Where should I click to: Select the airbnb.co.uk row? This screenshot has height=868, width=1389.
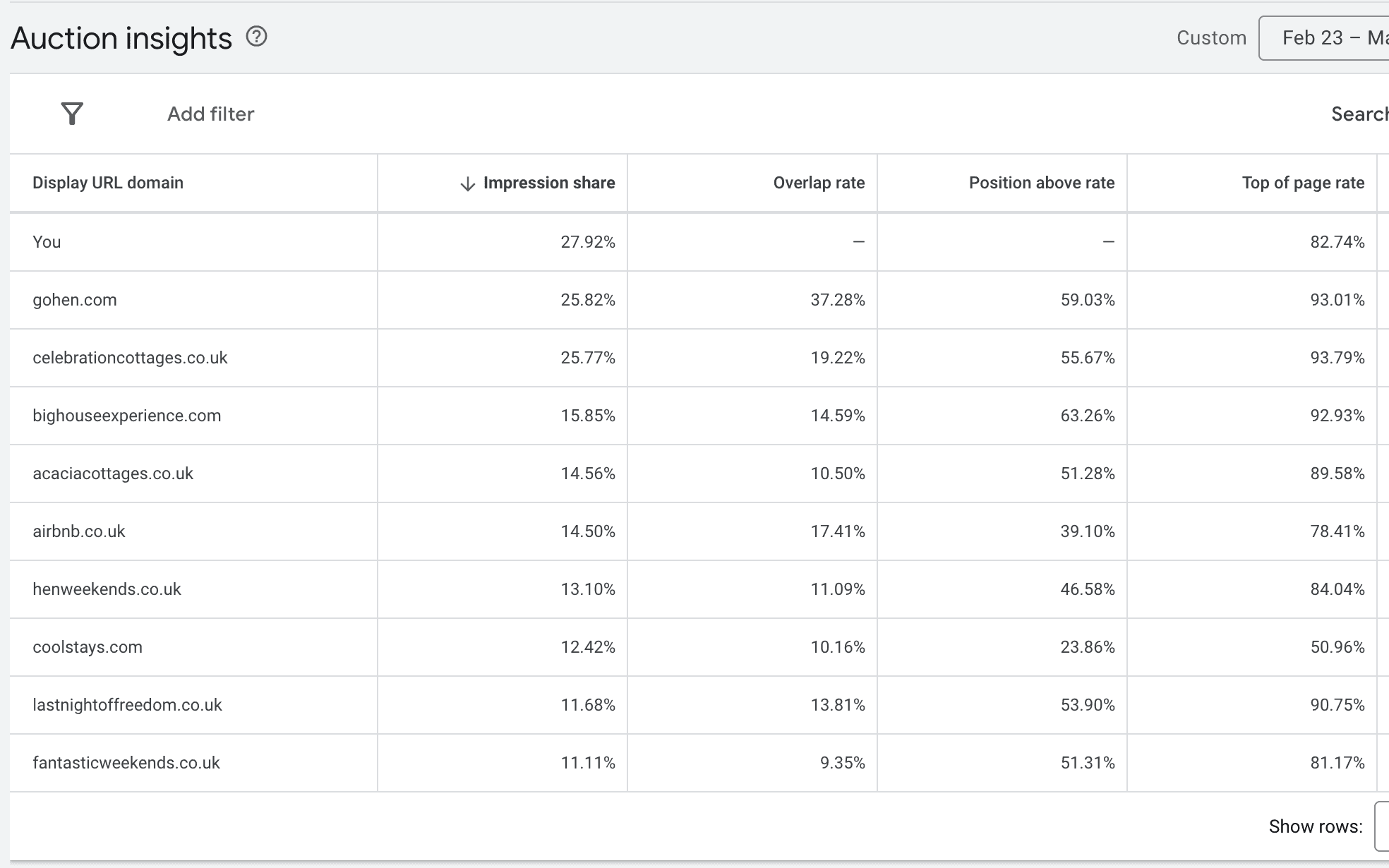(x=78, y=531)
